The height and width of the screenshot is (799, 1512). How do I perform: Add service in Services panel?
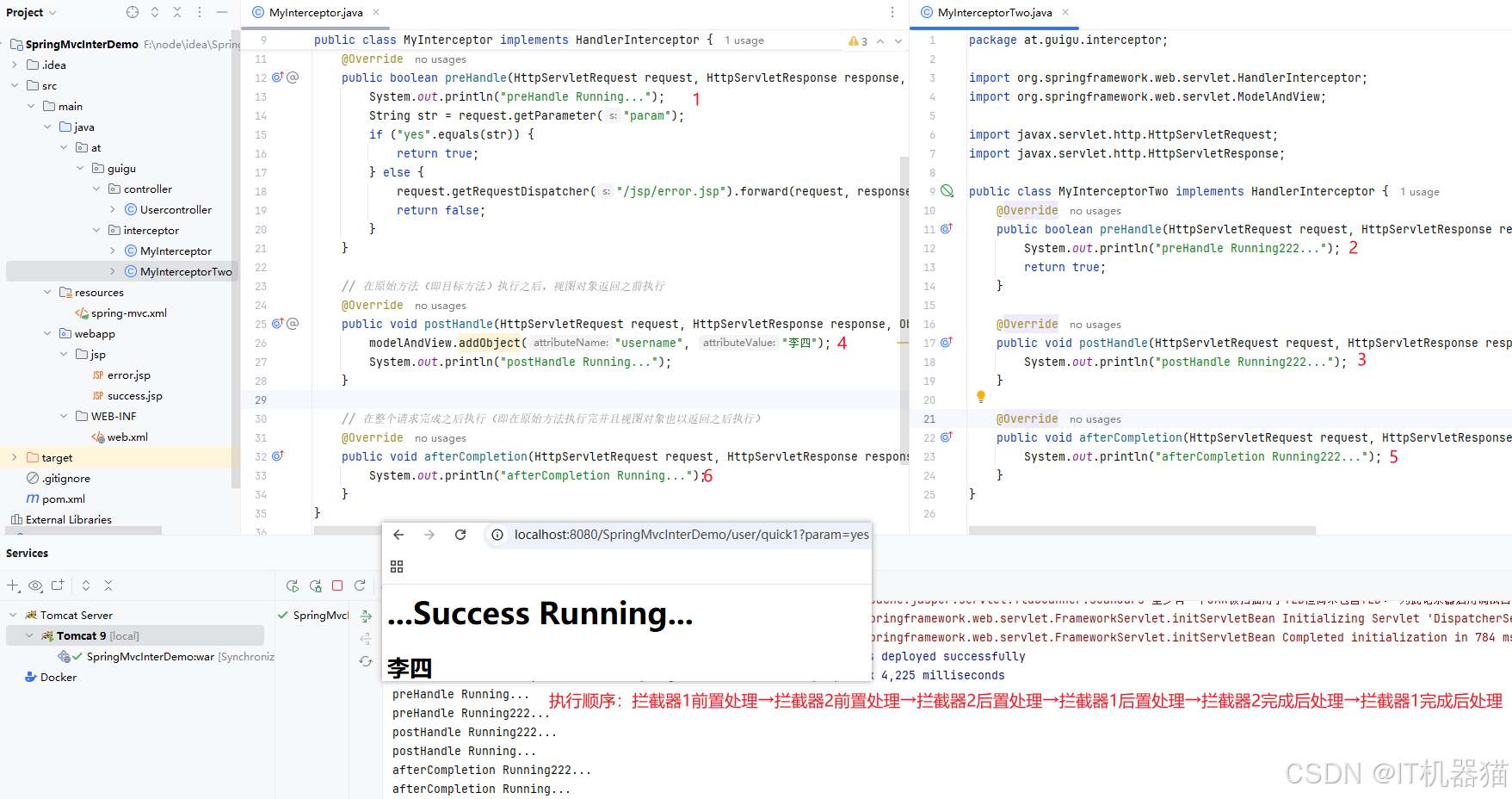(14, 585)
